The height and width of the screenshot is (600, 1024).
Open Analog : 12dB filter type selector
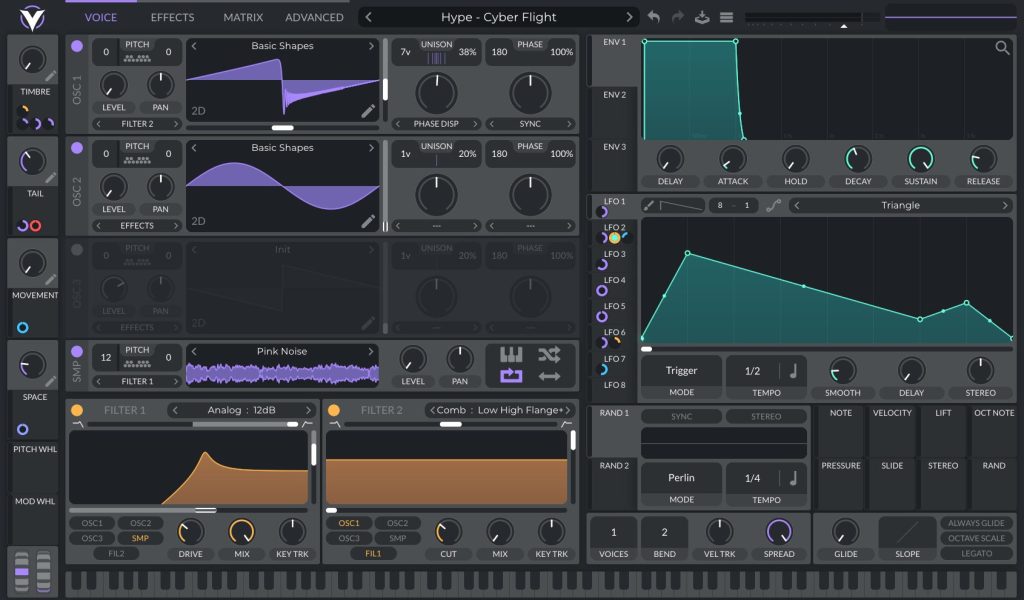(241, 410)
